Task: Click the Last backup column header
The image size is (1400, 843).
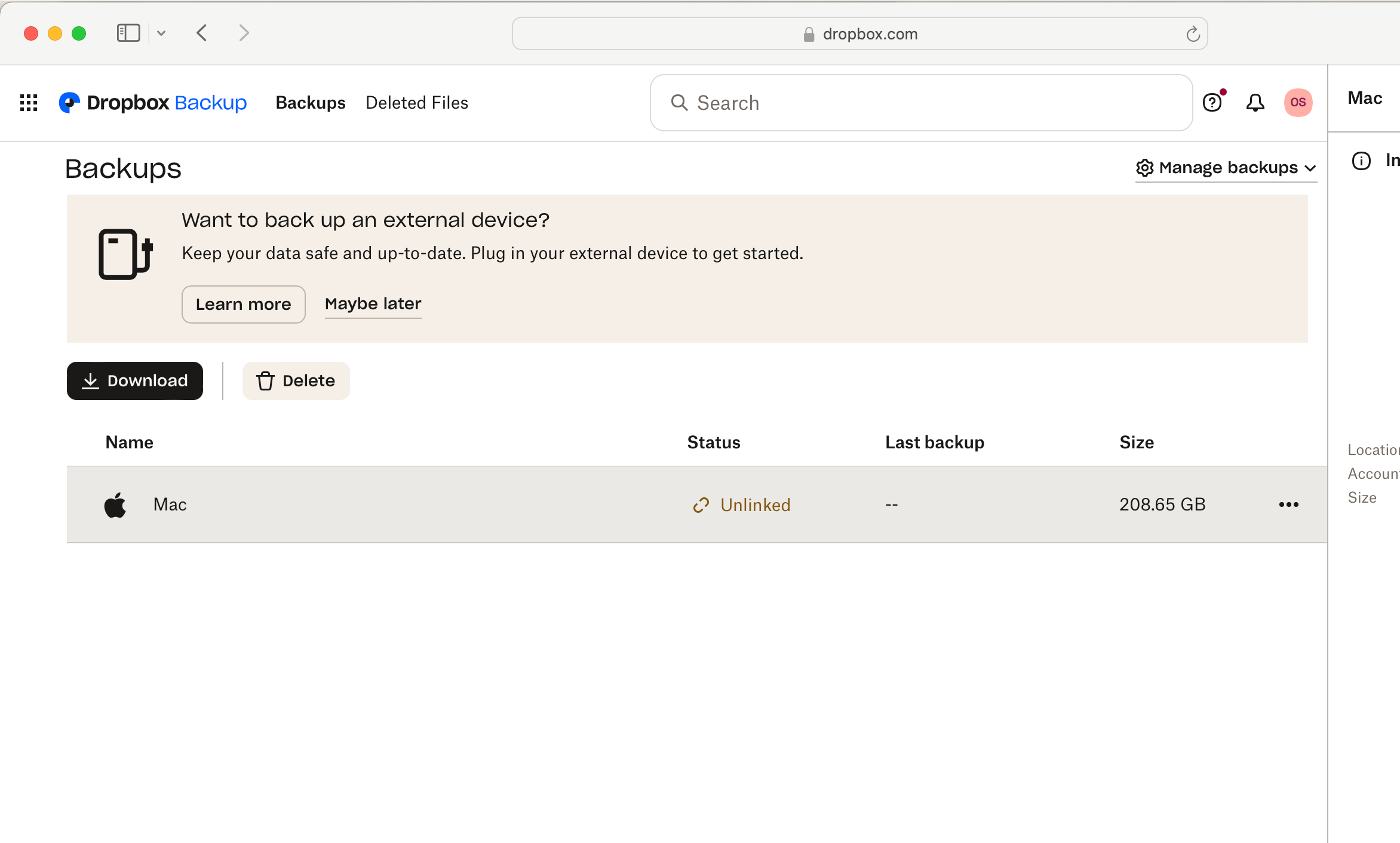Action: (935, 442)
